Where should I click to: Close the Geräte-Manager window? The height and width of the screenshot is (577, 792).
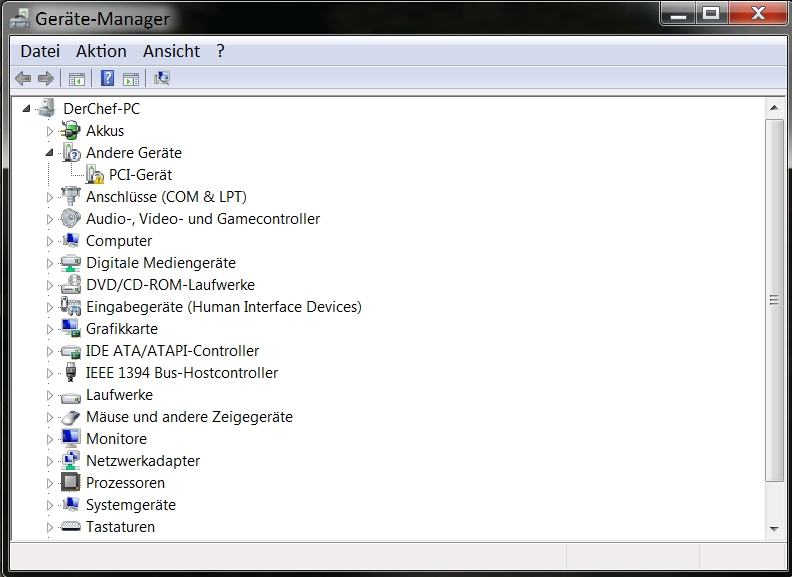pyautogui.click(x=758, y=14)
